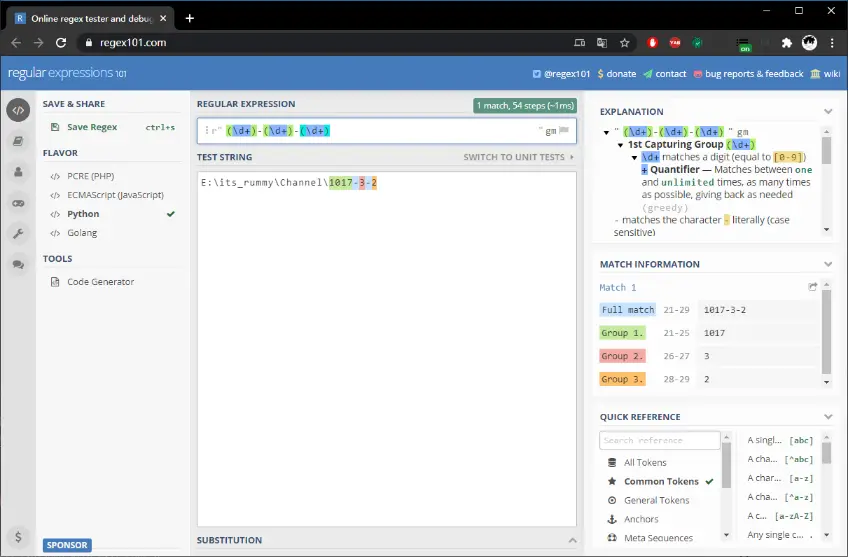Screen dimensions: 848x557
Task: Collapse the Quick Reference panel
Action: click(828, 416)
